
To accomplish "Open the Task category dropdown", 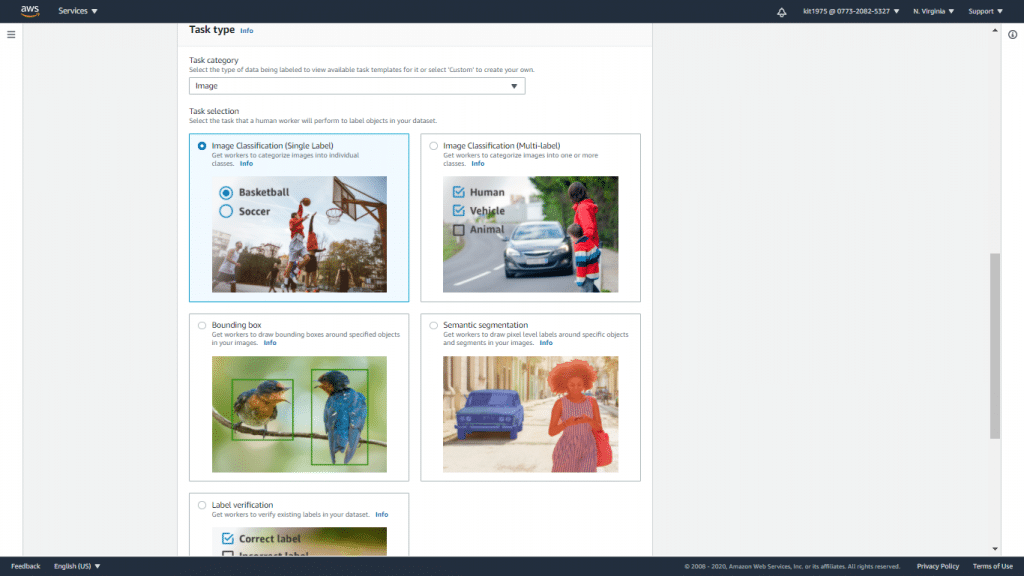I will 357,86.
